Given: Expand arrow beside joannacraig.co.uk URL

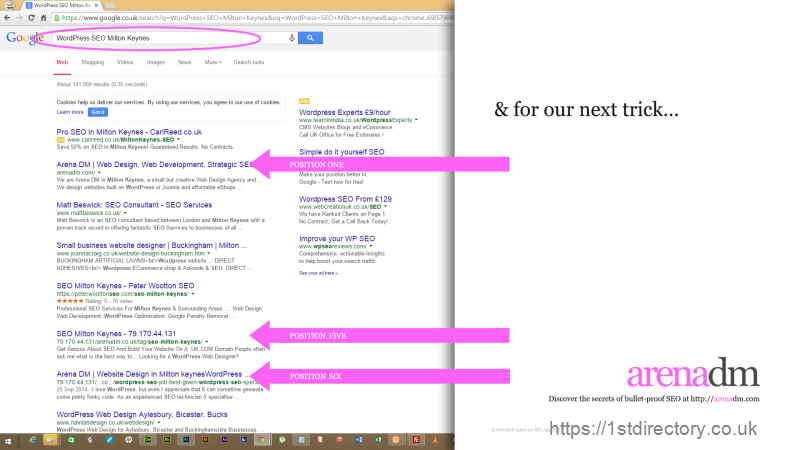Looking at the screenshot, I should pyautogui.click(x=209, y=253).
